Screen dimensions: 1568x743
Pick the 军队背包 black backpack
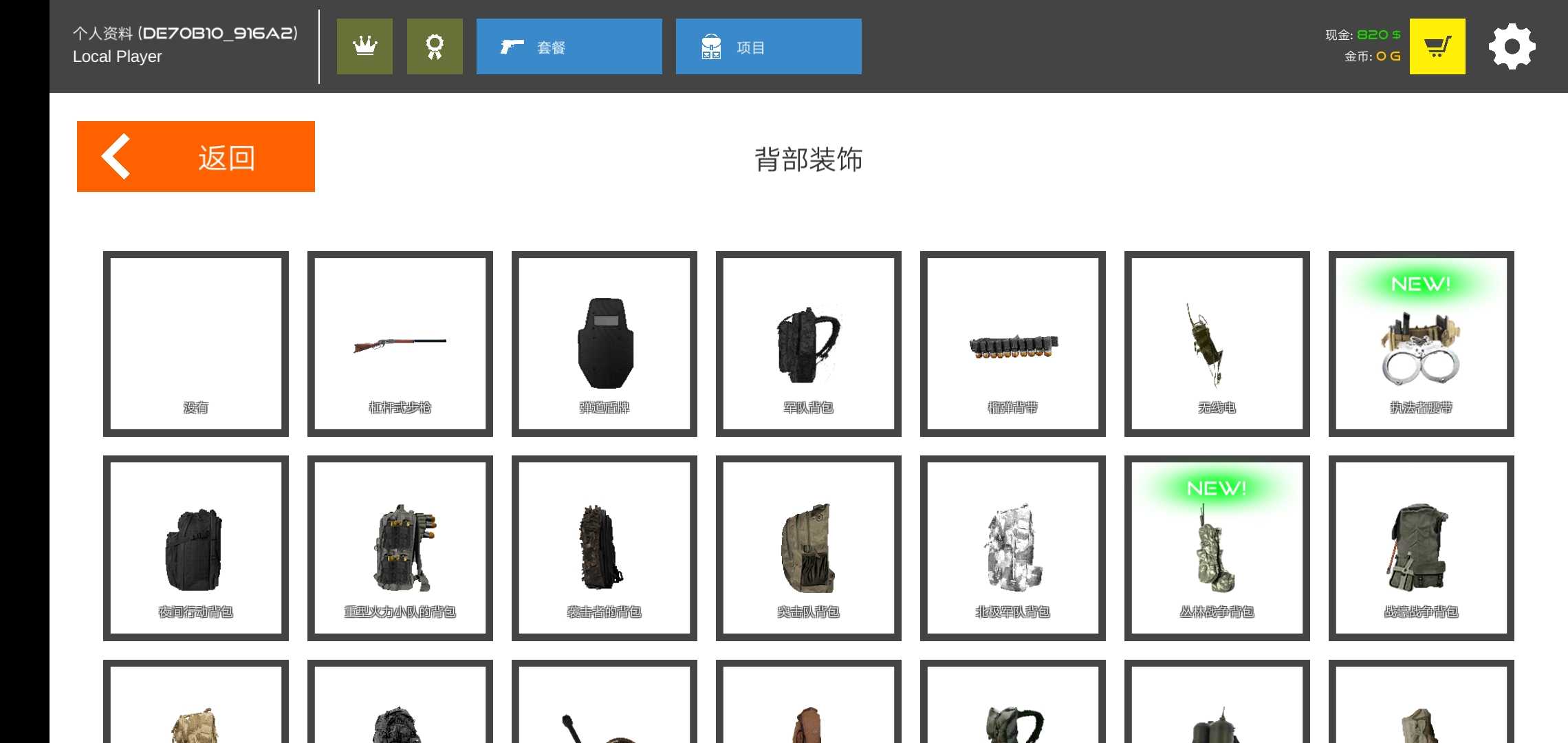click(x=809, y=344)
